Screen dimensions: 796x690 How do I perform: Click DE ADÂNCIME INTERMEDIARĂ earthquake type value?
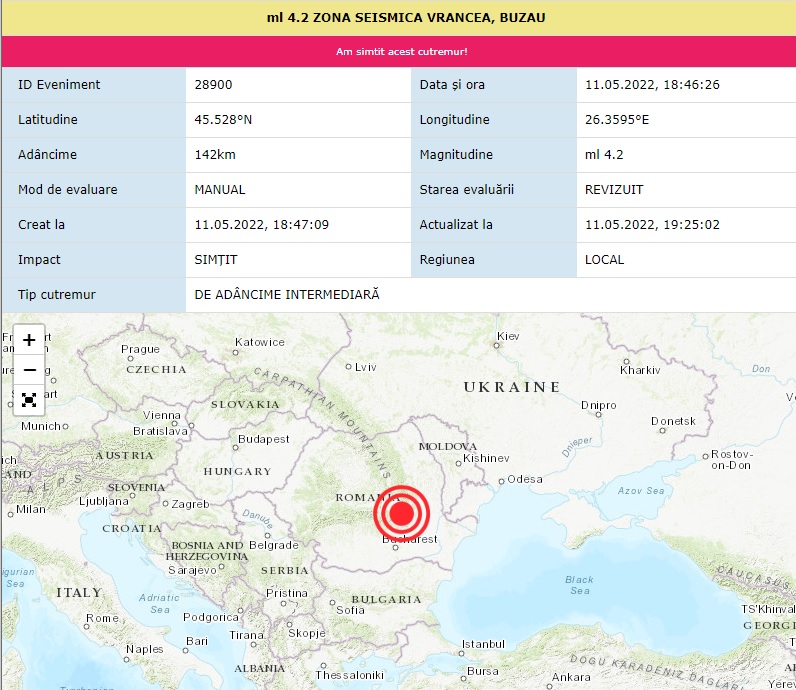coord(287,294)
